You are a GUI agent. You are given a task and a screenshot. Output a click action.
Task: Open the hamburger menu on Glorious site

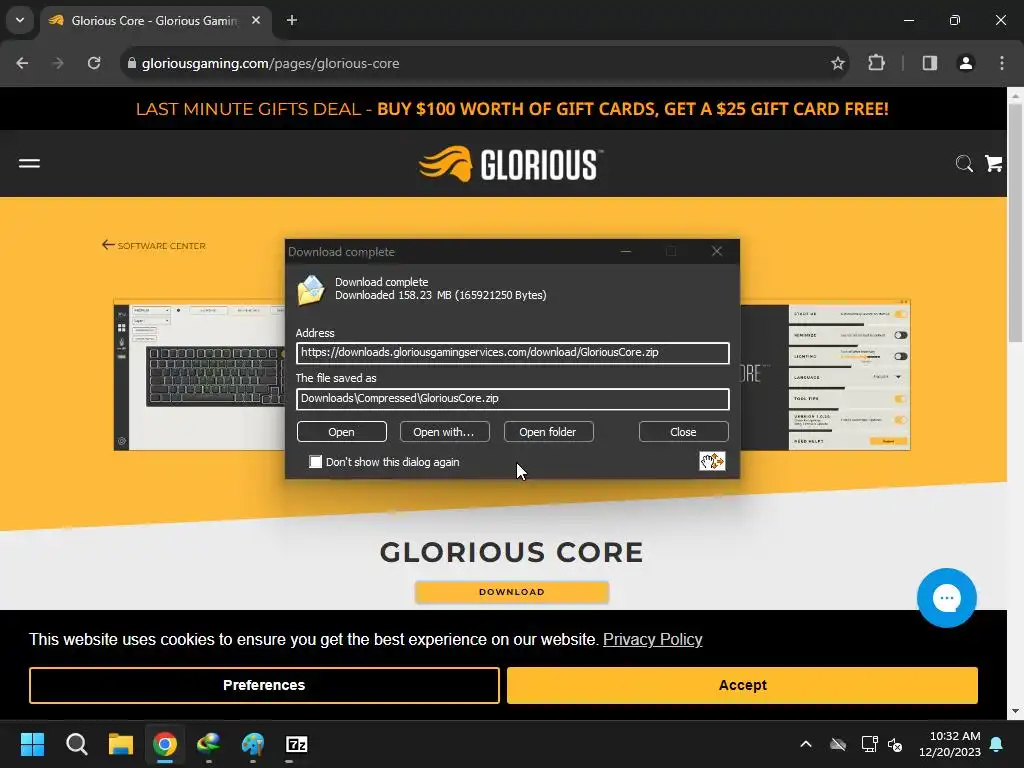coord(29,163)
